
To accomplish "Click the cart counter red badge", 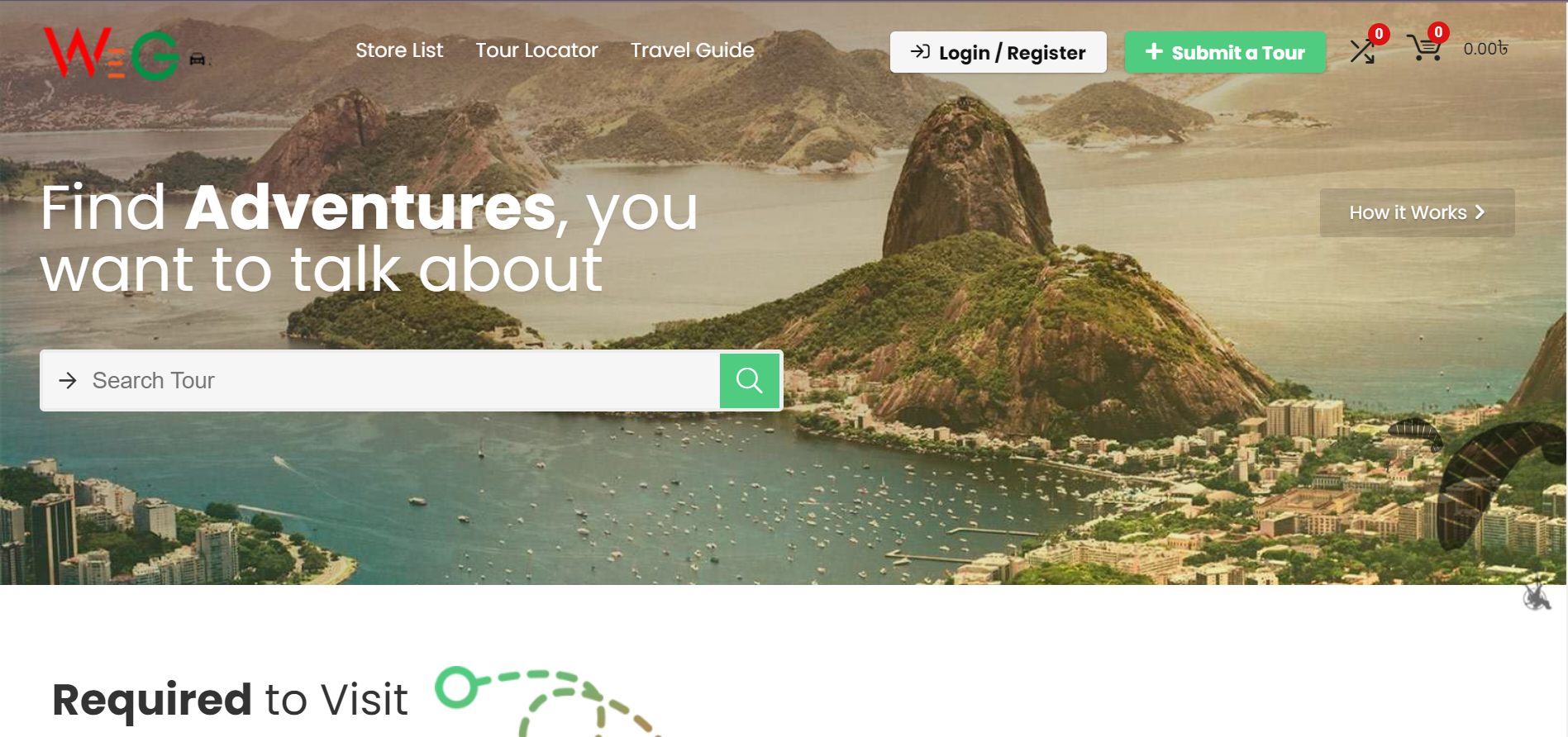I will click(x=1438, y=32).
